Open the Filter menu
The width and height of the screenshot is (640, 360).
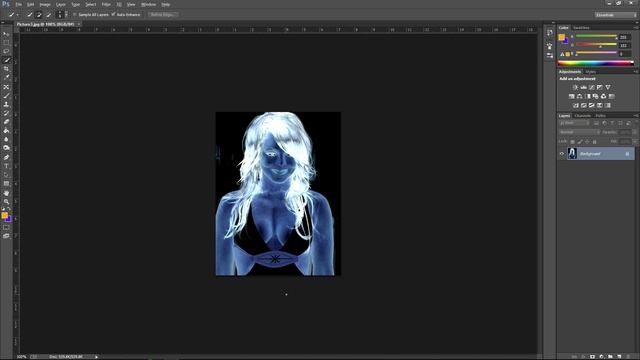106,4
